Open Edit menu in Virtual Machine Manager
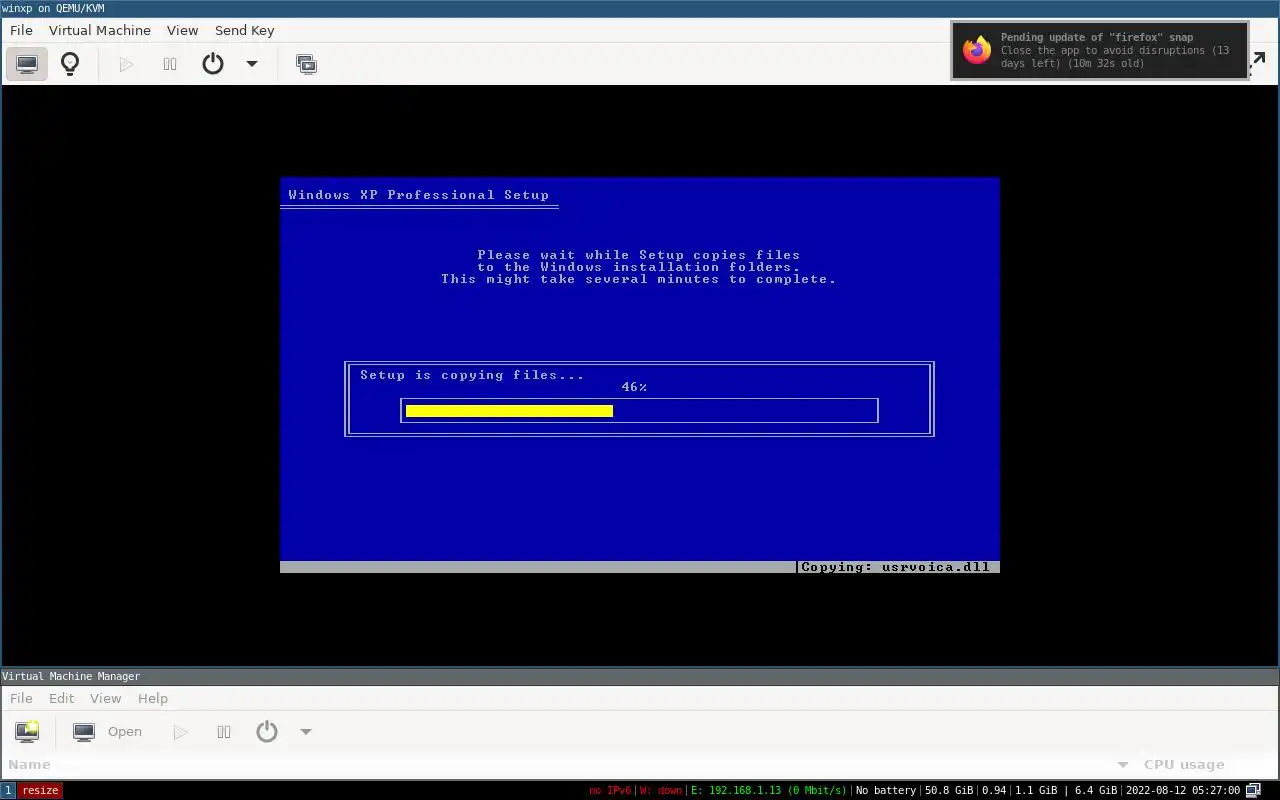Screen dimensions: 1280x800 point(62,698)
